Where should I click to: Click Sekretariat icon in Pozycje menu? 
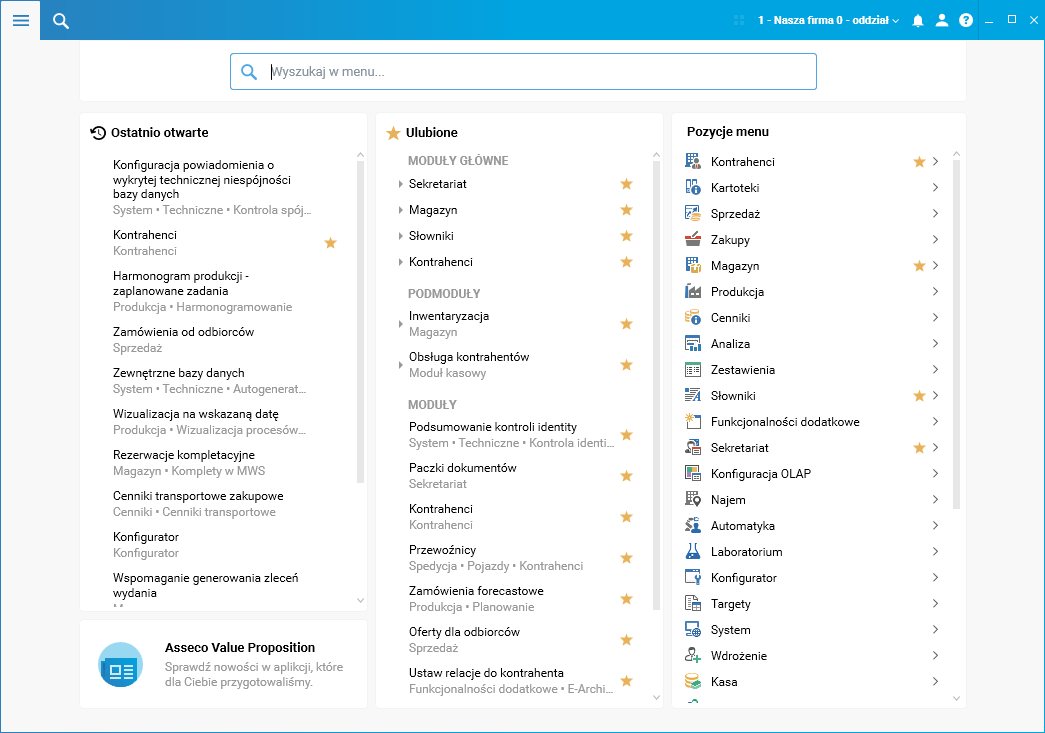693,447
